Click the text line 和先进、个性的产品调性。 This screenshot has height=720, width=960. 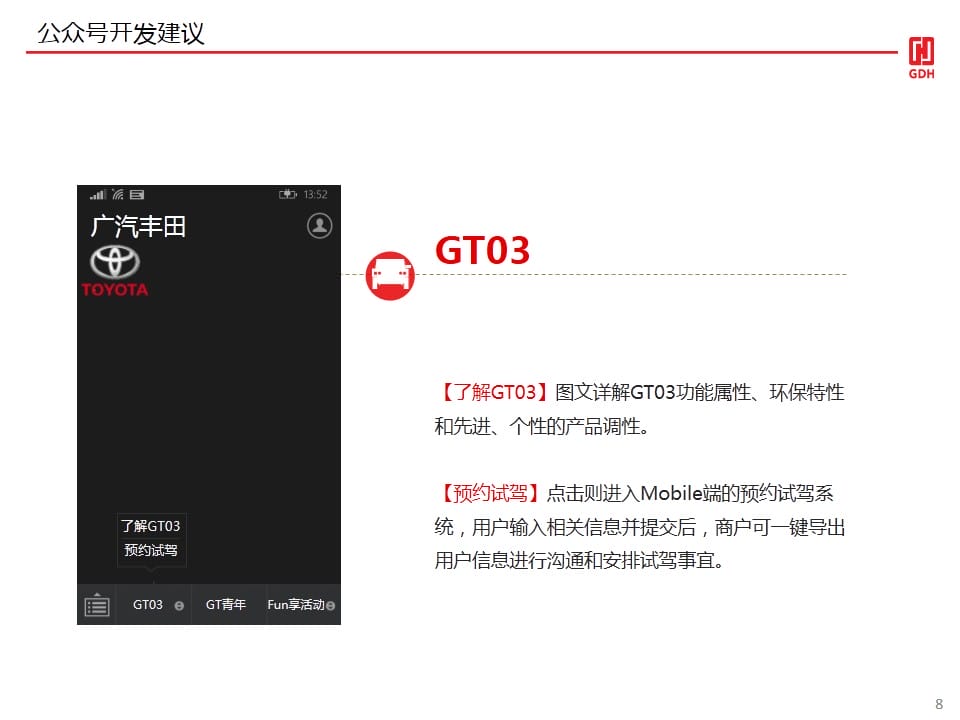[x=542, y=426]
